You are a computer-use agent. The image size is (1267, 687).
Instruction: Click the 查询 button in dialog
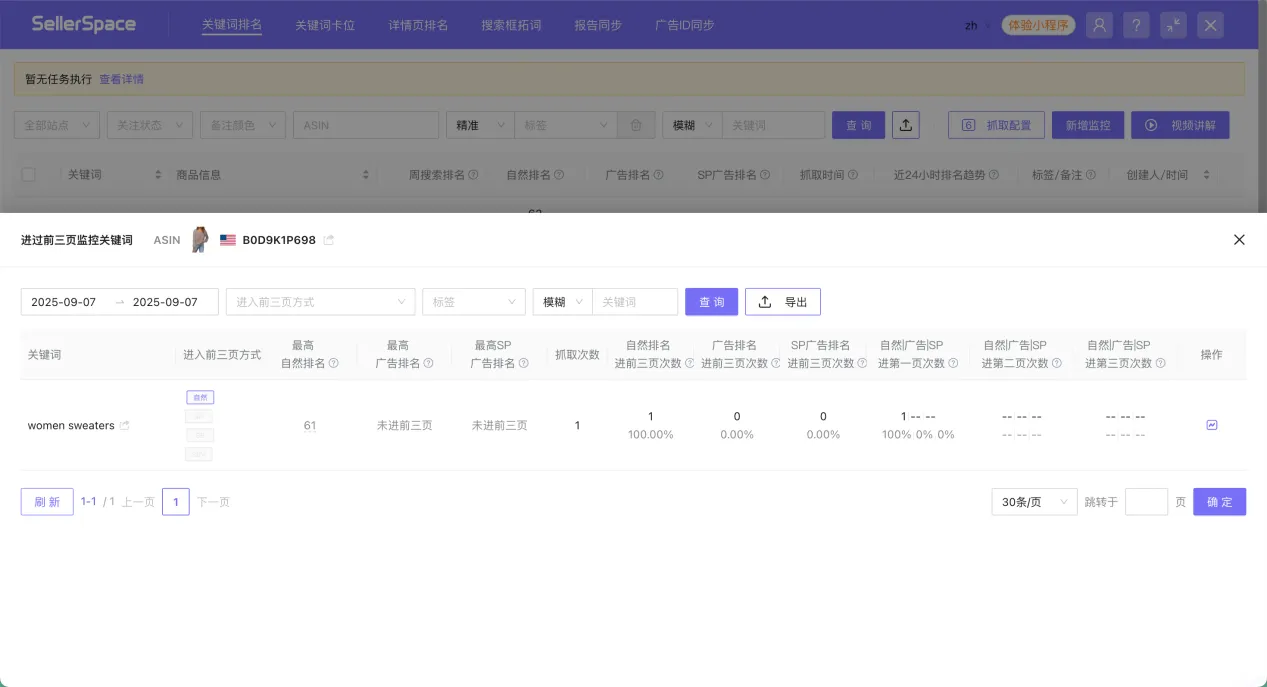pyautogui.click(x=711, y=302)
